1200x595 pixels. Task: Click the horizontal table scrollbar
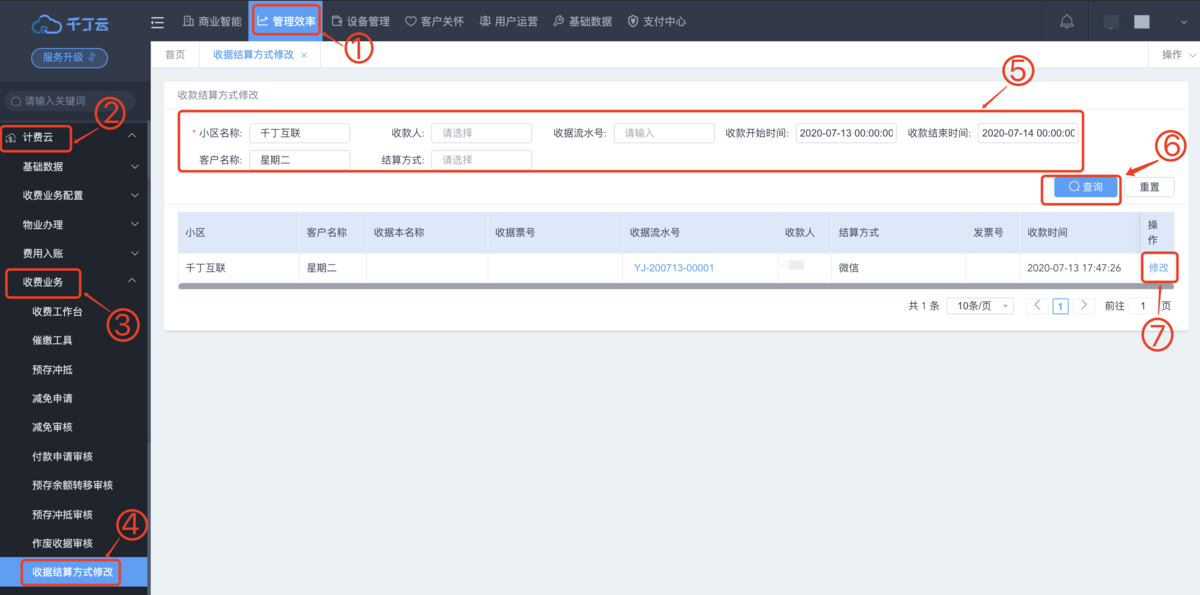[676, 287]
